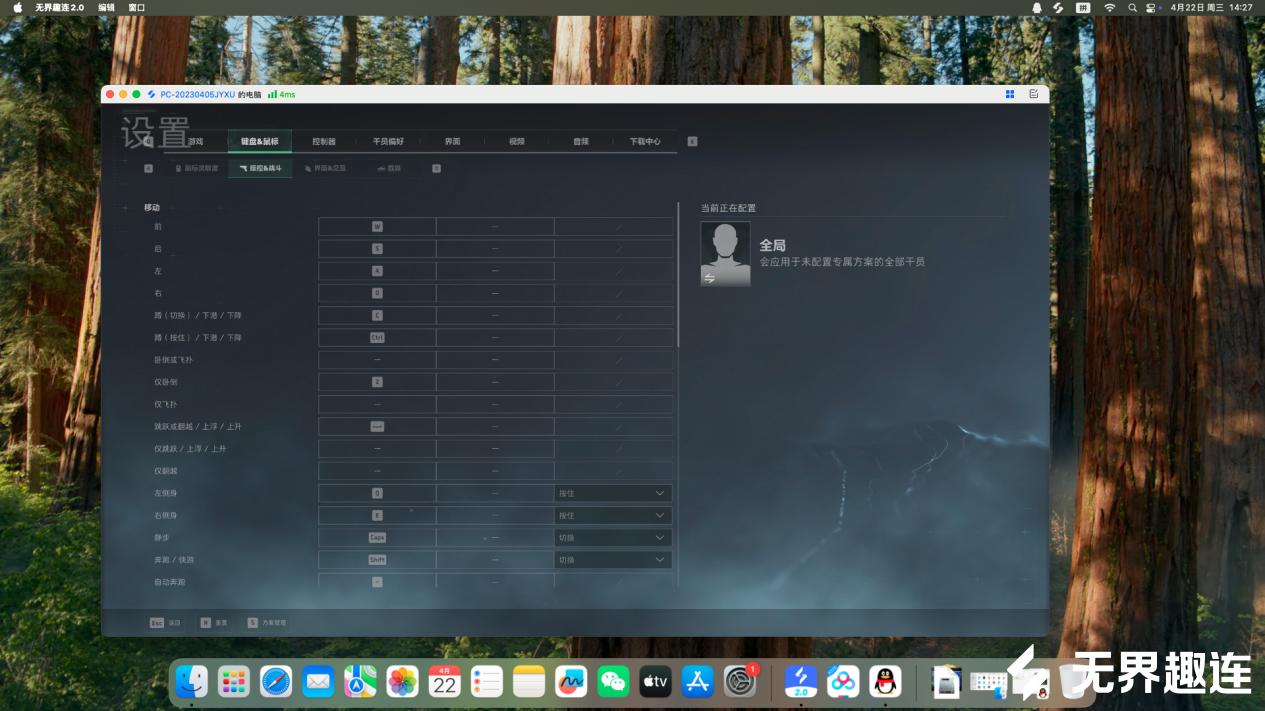Click the Caps key binding for 静步
Viewport: 1265px width, 711px height.
pyautogui.click(x=377, y=537)
